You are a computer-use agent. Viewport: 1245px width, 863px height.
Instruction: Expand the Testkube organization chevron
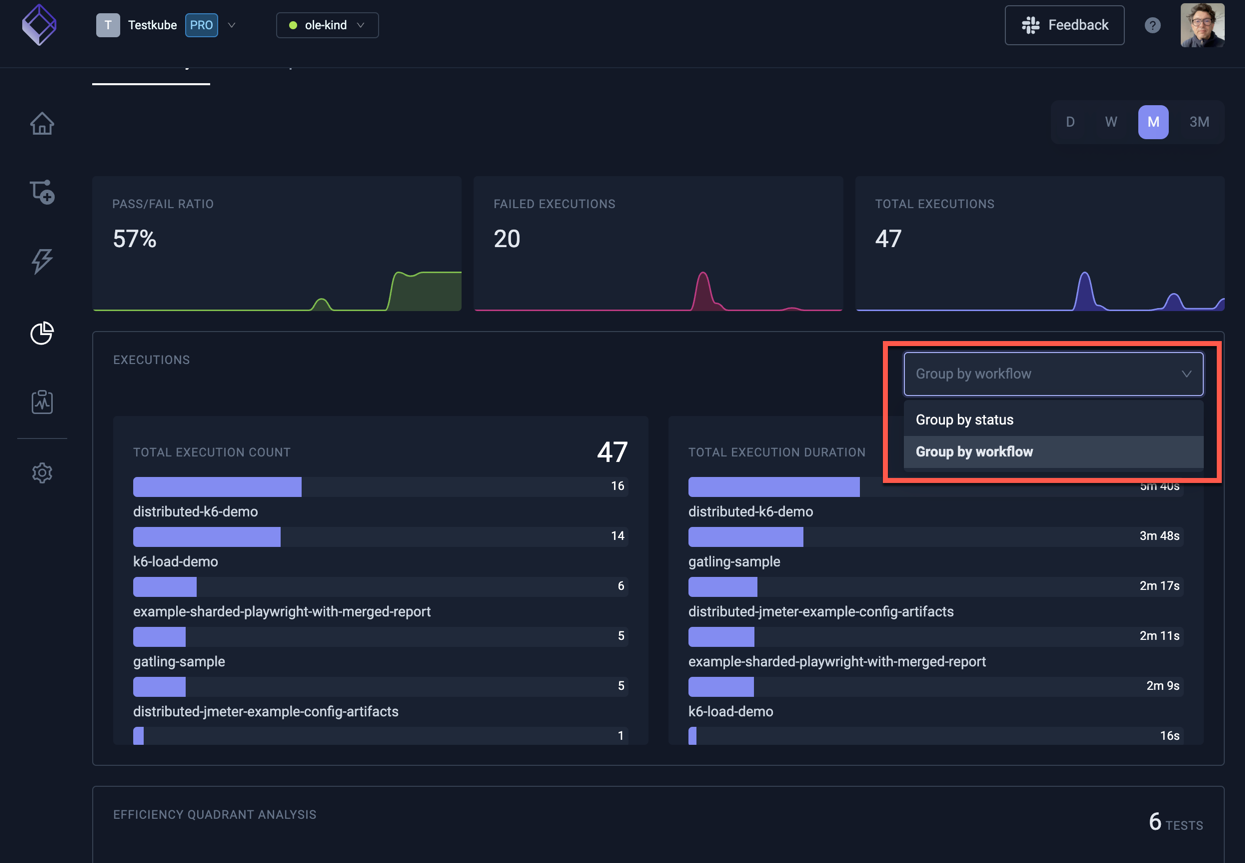(x=232, y=25)
